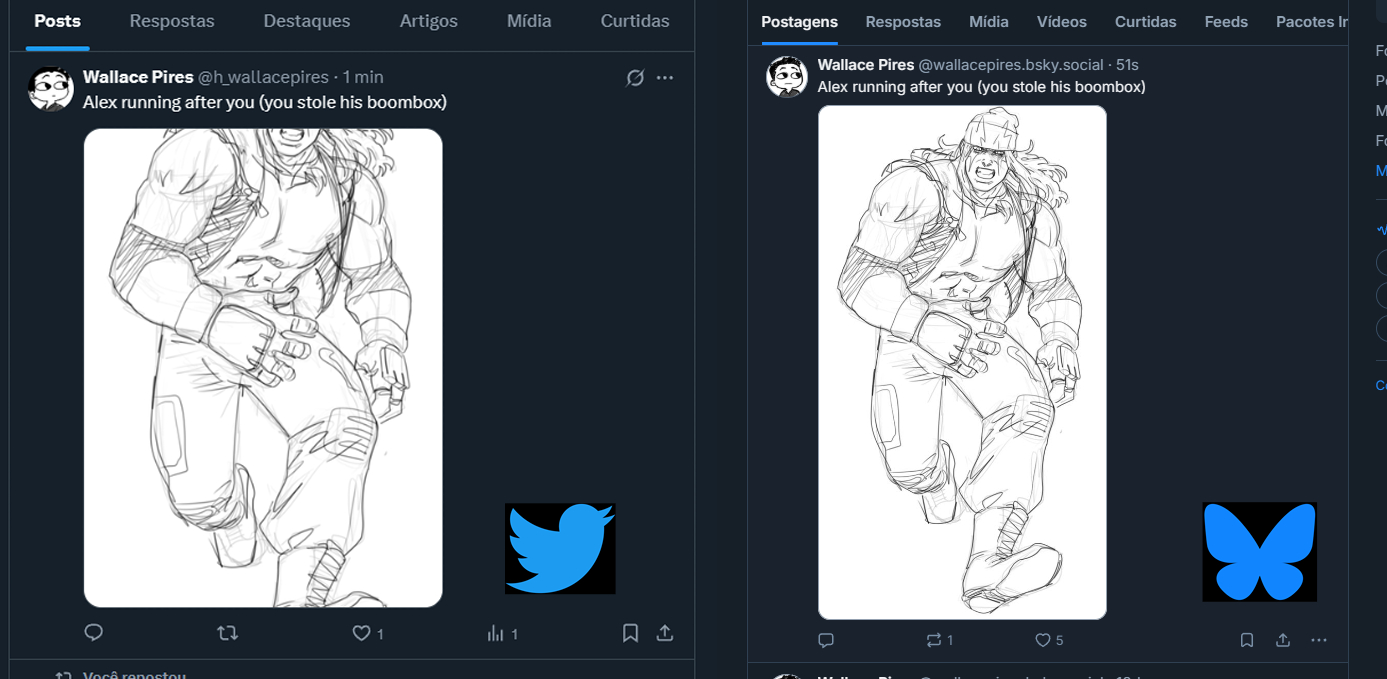Screen dimensions: 1387x679
Task: Open the @wallacepires.bsky.social handle link
Action: (x=1011, y=65)
